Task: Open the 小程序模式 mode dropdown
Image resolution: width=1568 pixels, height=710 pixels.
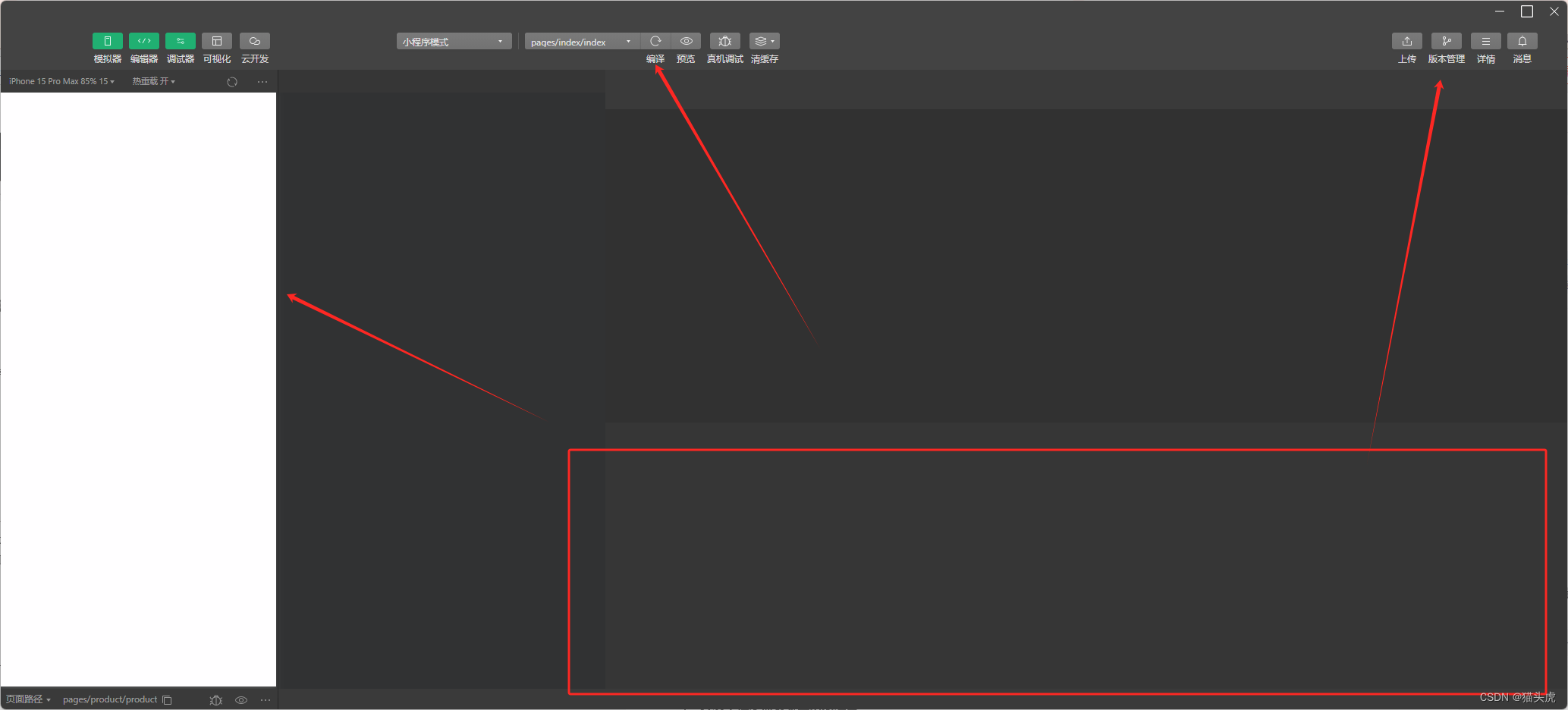Action: [454, 42]
